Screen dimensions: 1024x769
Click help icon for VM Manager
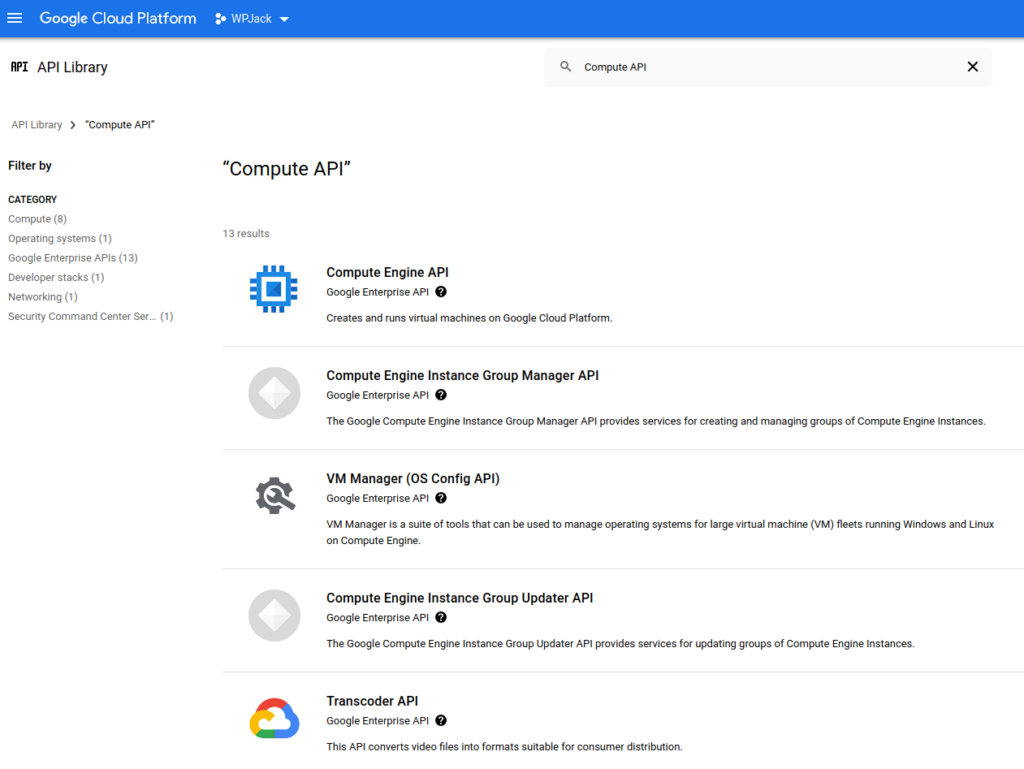pos(441,498)
